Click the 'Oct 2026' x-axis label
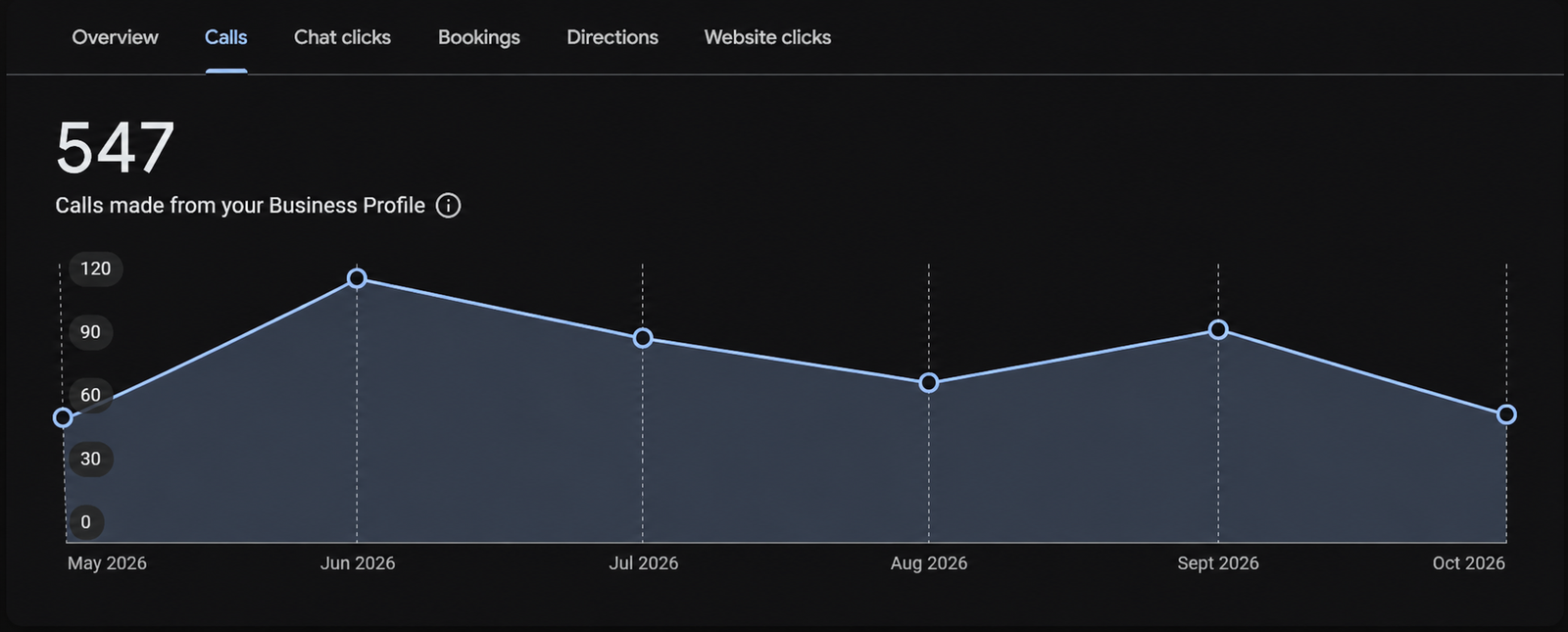 1468,563
